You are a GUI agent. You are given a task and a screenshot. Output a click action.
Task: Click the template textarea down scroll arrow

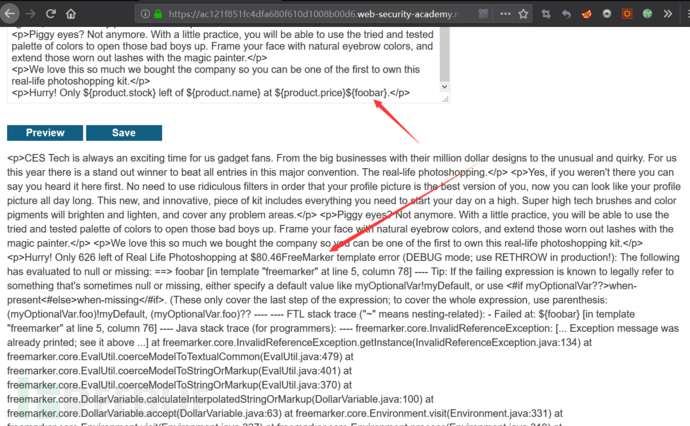[x=444, y=87]
